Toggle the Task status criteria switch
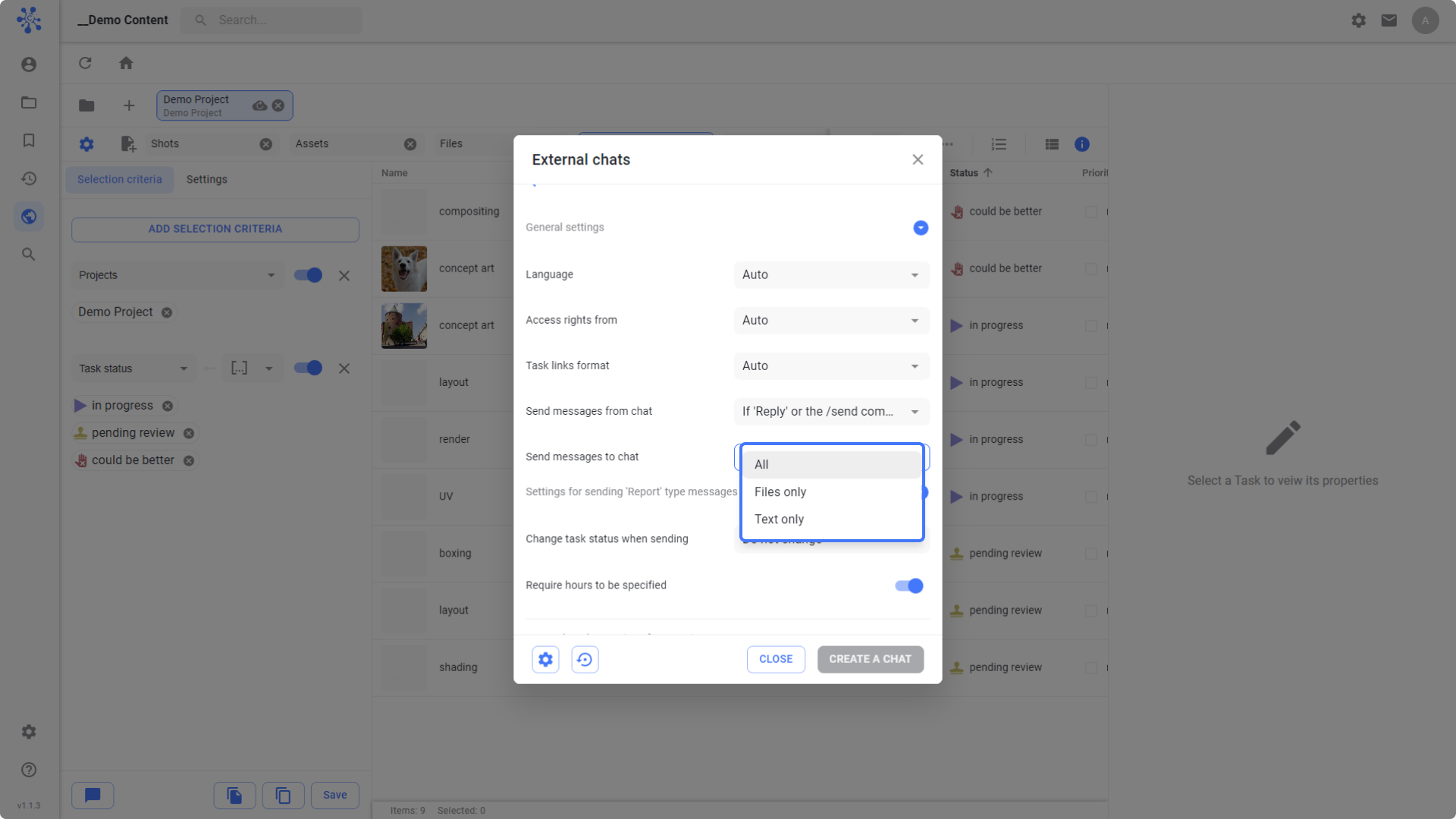Screen dimensions: 1456x819 [308, 368]
